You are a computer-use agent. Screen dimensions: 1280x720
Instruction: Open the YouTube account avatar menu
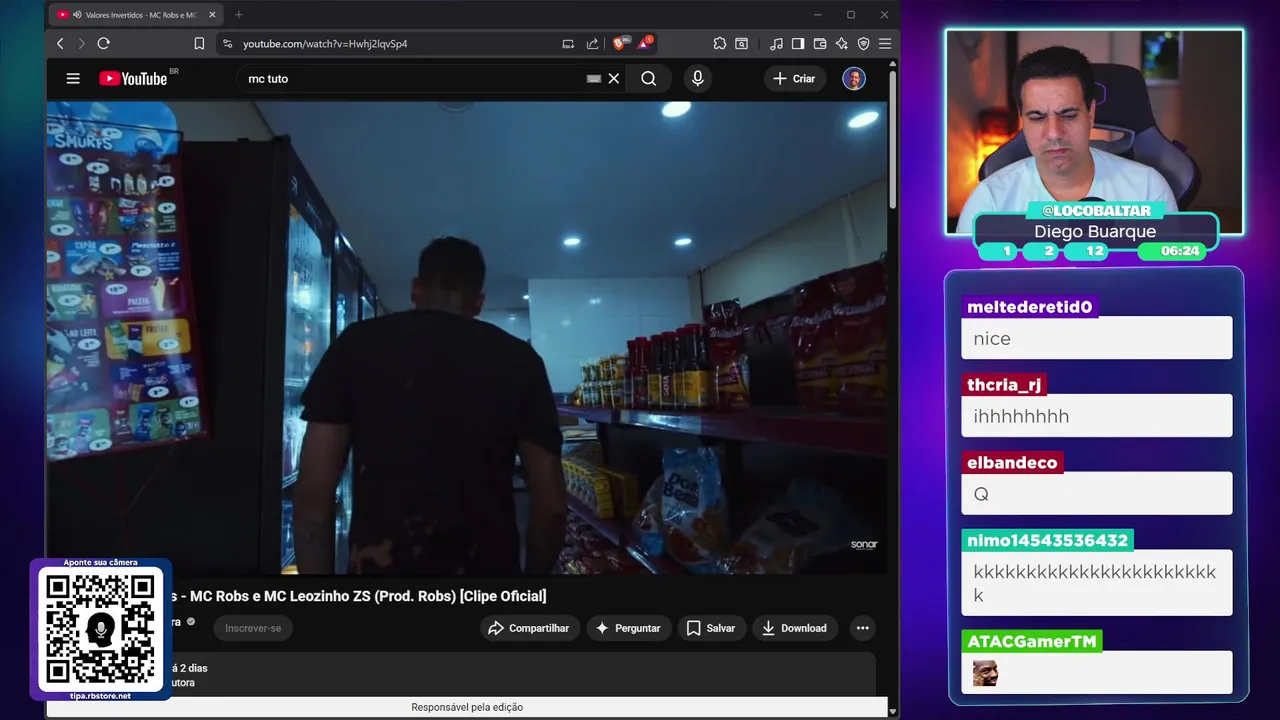854,78
